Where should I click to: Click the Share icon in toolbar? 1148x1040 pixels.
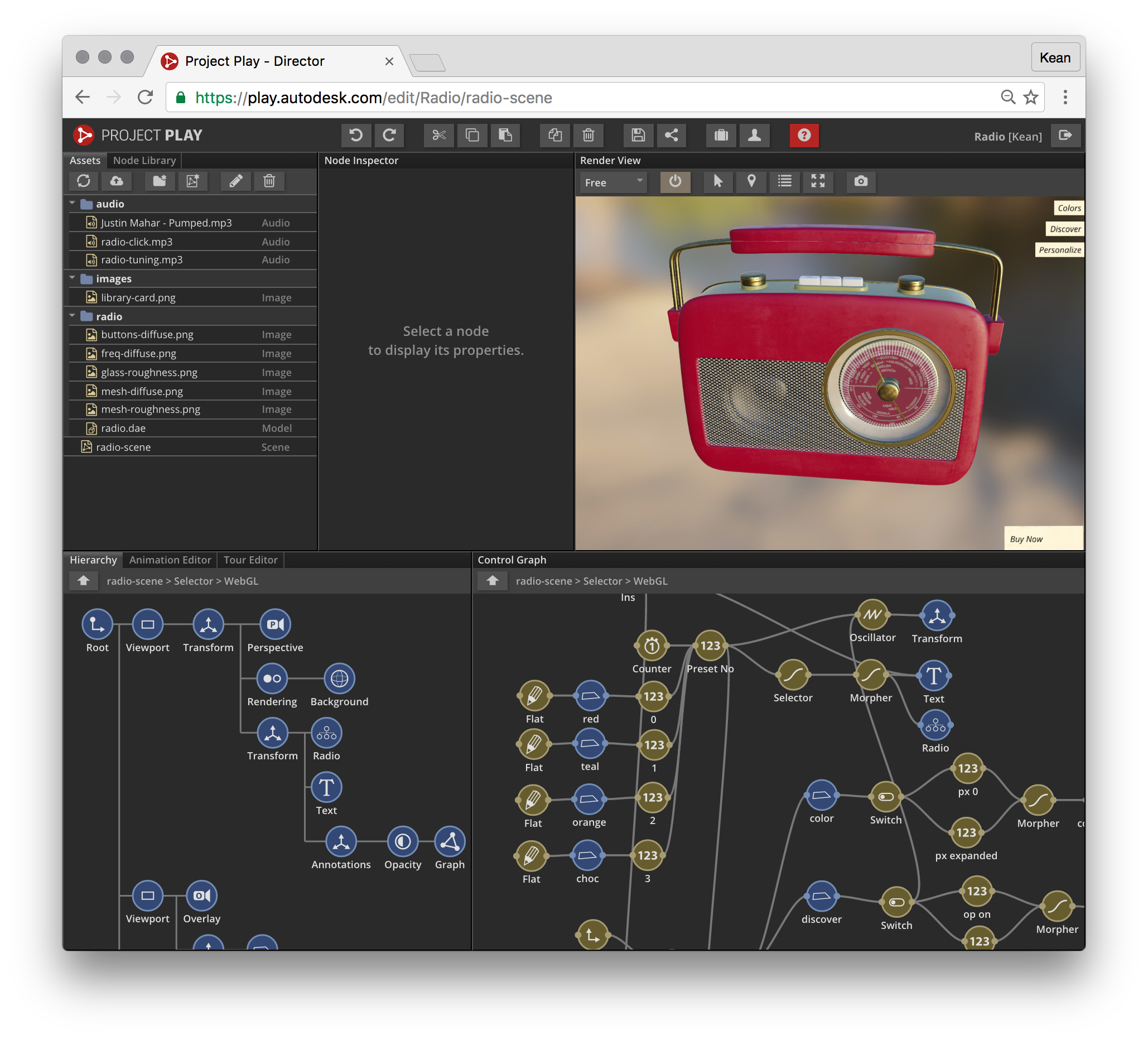click(672, 135)
